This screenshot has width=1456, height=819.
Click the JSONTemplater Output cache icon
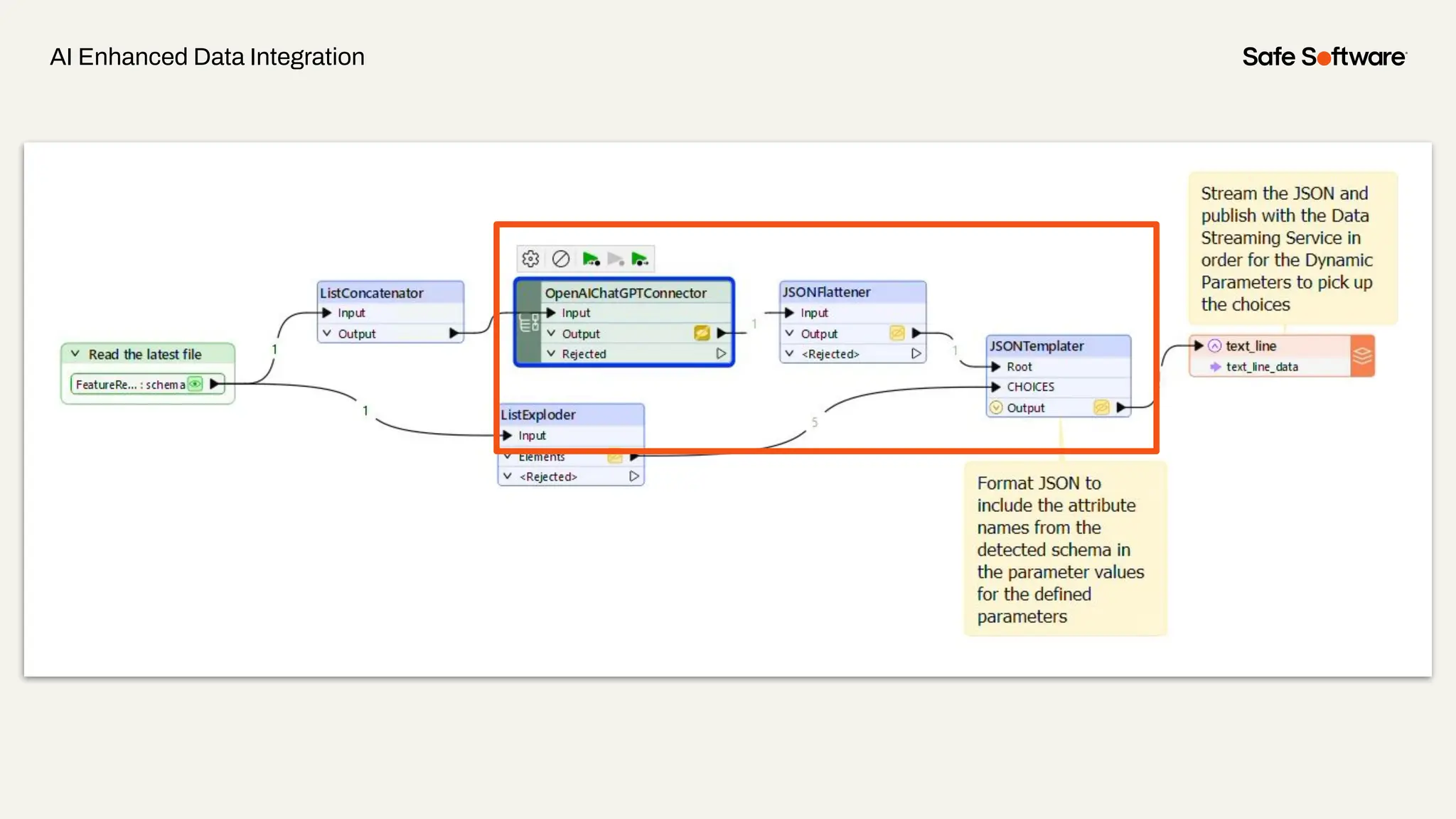(x=1101, y=407)
